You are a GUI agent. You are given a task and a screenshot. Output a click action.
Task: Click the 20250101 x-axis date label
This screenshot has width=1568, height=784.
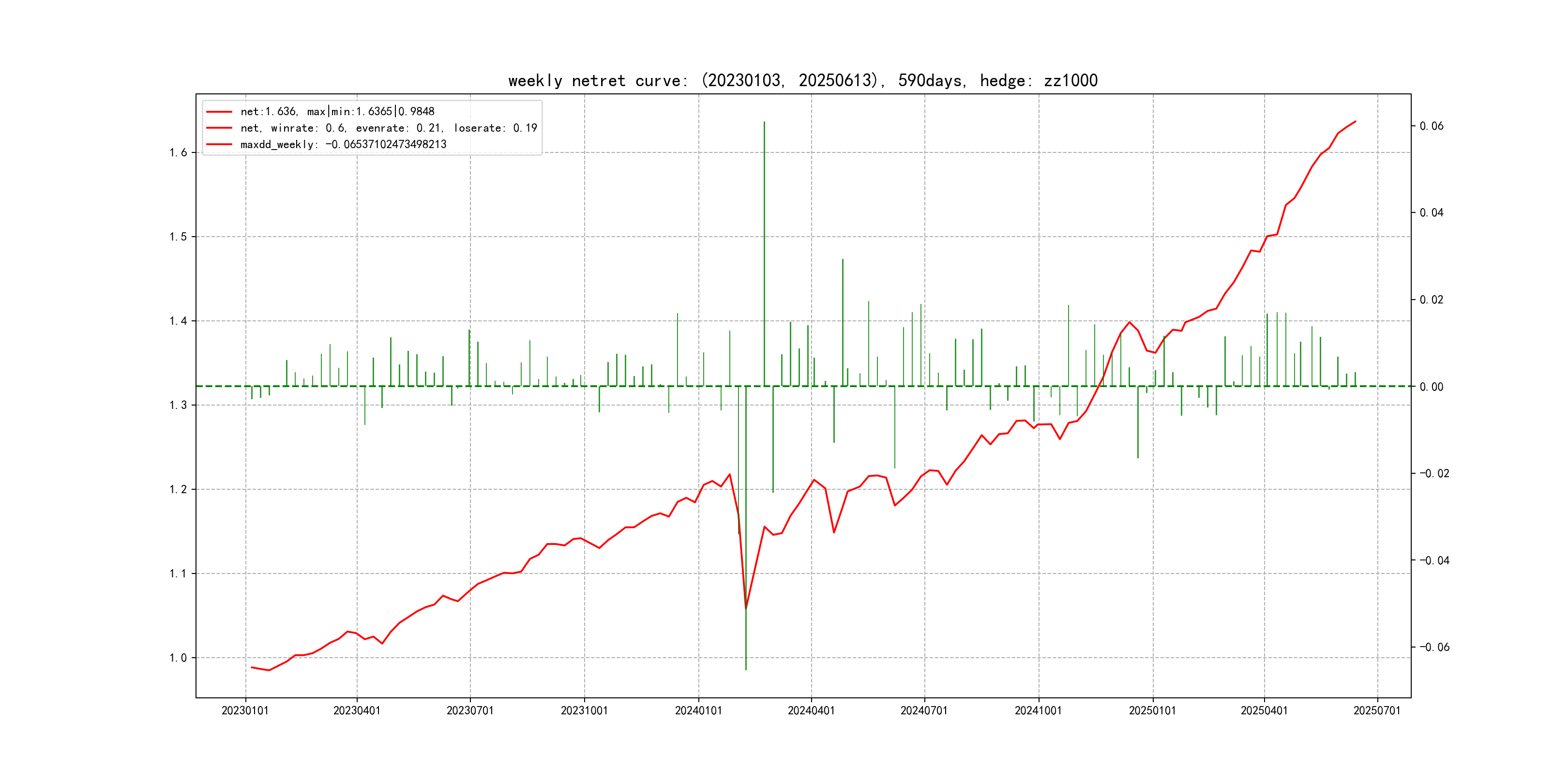pyautogui.click(x=1152, y=710)
